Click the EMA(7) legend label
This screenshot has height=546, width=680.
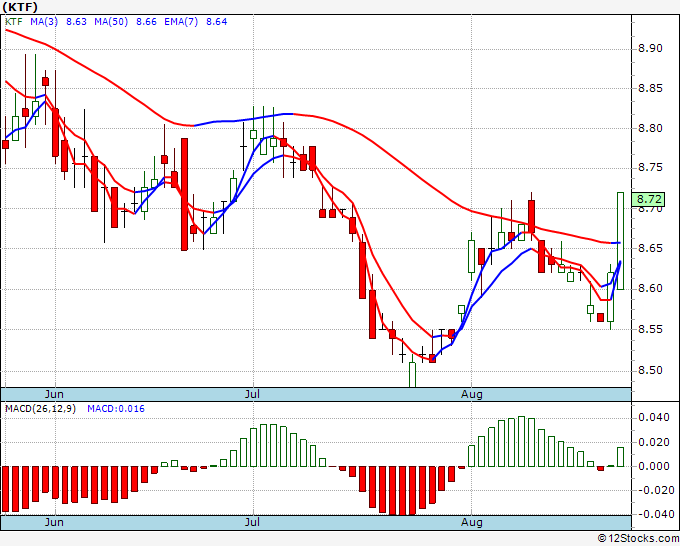click(181, 22)
